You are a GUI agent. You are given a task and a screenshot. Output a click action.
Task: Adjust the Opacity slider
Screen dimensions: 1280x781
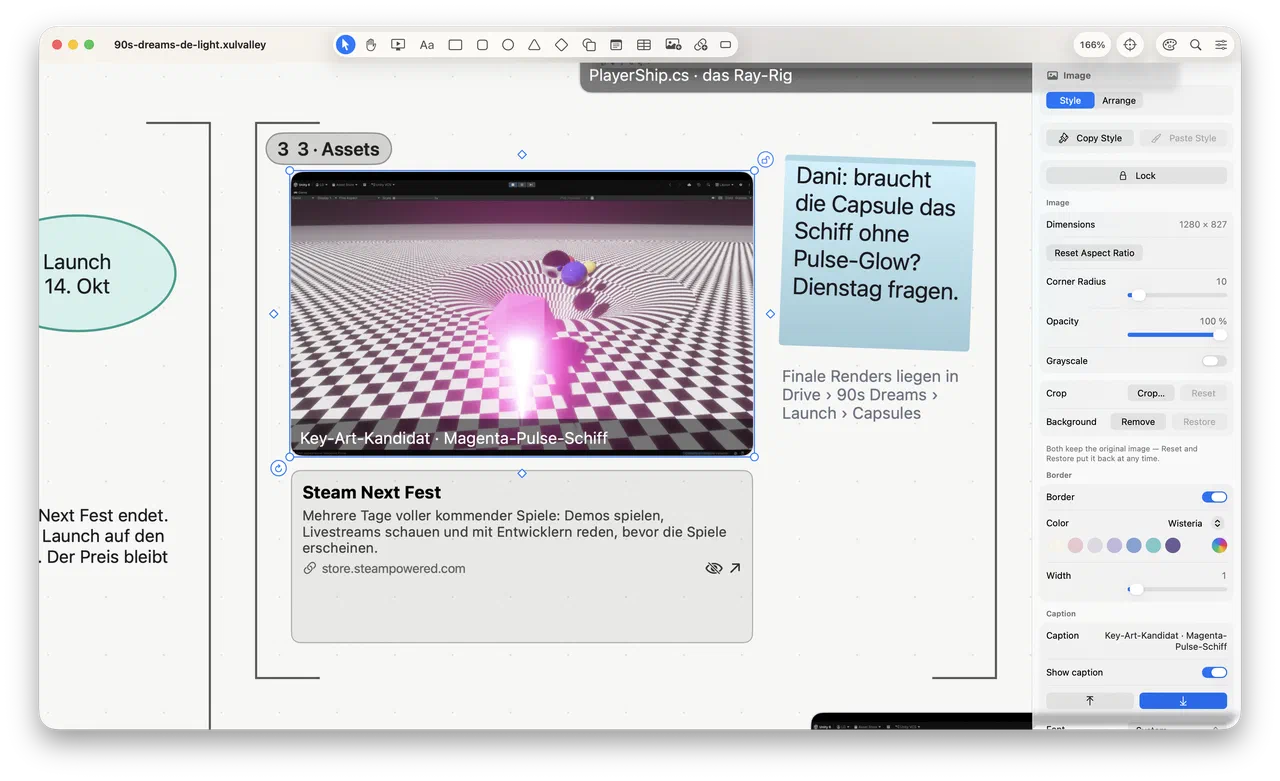coord(1177,335)
